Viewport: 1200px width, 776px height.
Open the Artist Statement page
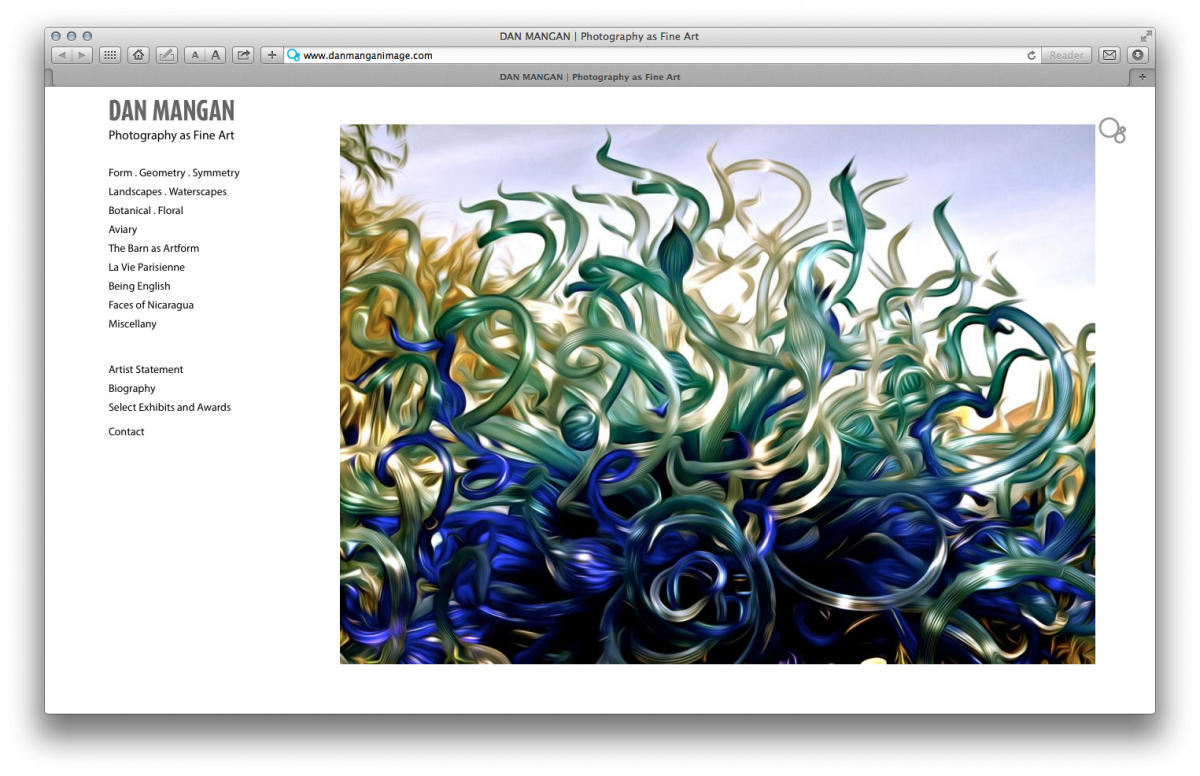coord(145,369)
